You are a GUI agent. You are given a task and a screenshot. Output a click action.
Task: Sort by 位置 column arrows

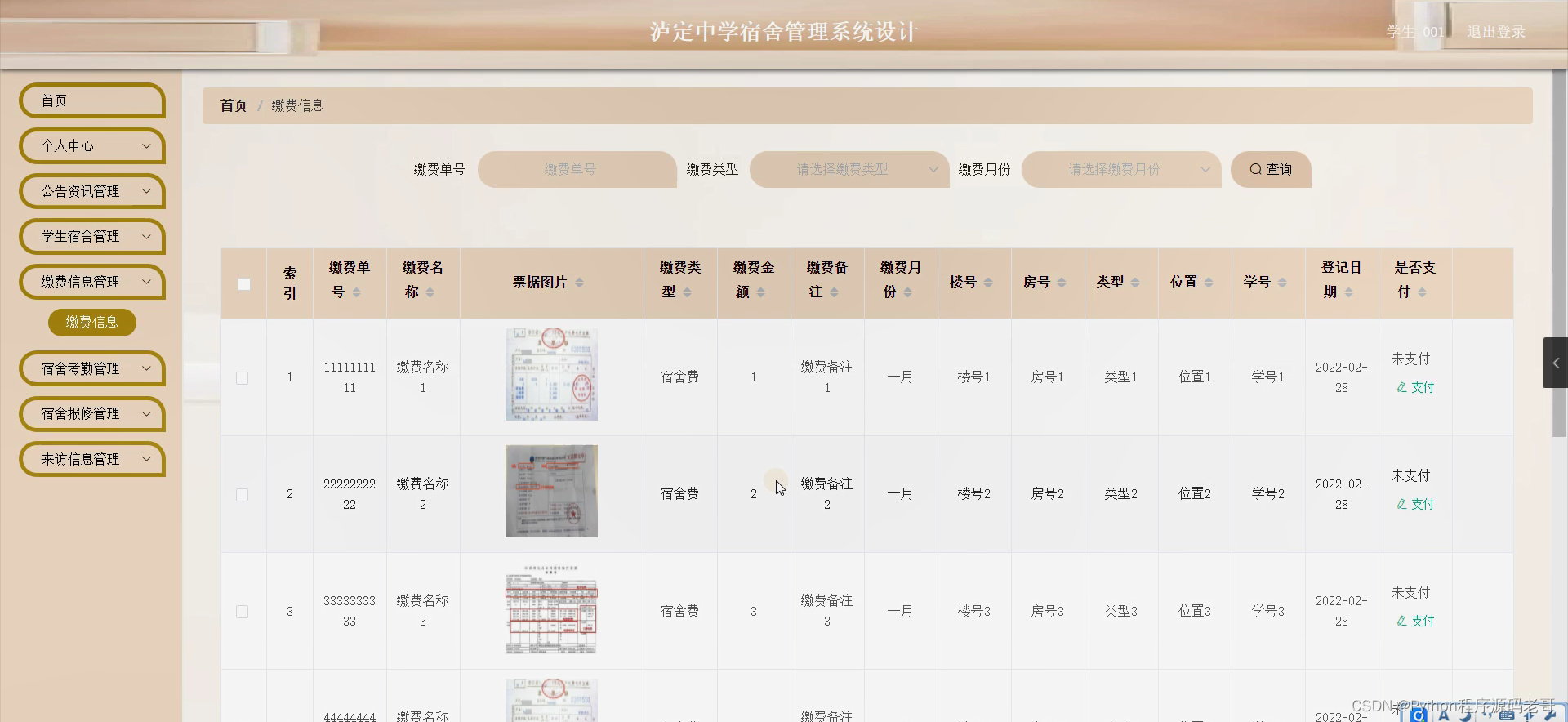[x=1209, y=283]
